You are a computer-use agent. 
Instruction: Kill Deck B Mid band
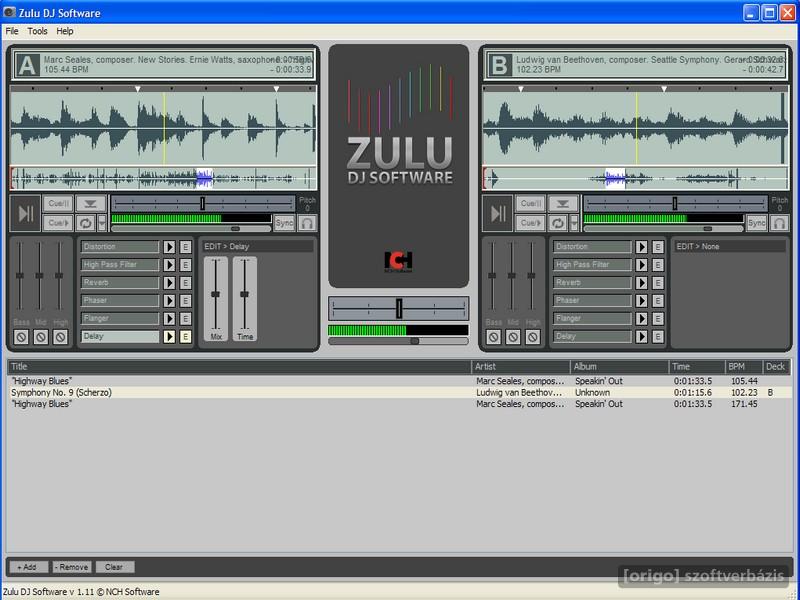tap(513, 337)
